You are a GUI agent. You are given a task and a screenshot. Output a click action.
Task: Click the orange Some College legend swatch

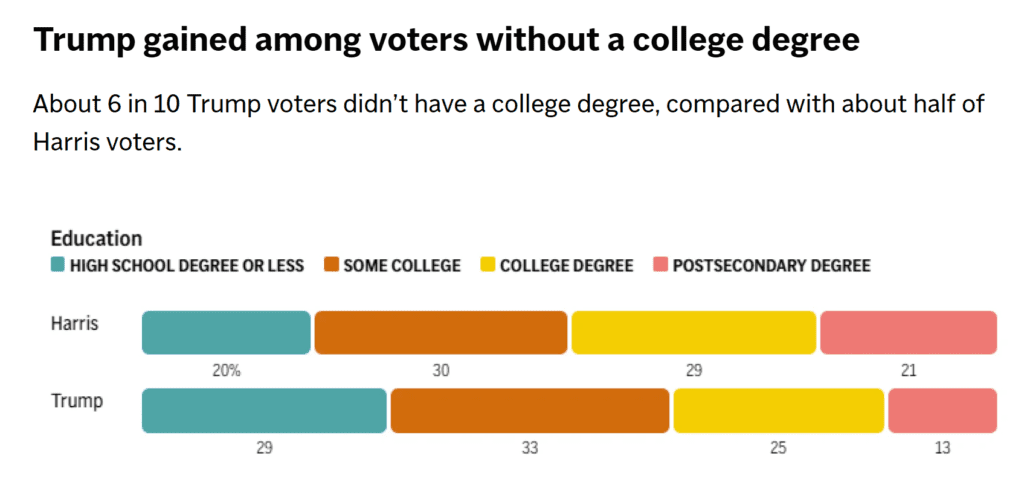tap(331, 266)
